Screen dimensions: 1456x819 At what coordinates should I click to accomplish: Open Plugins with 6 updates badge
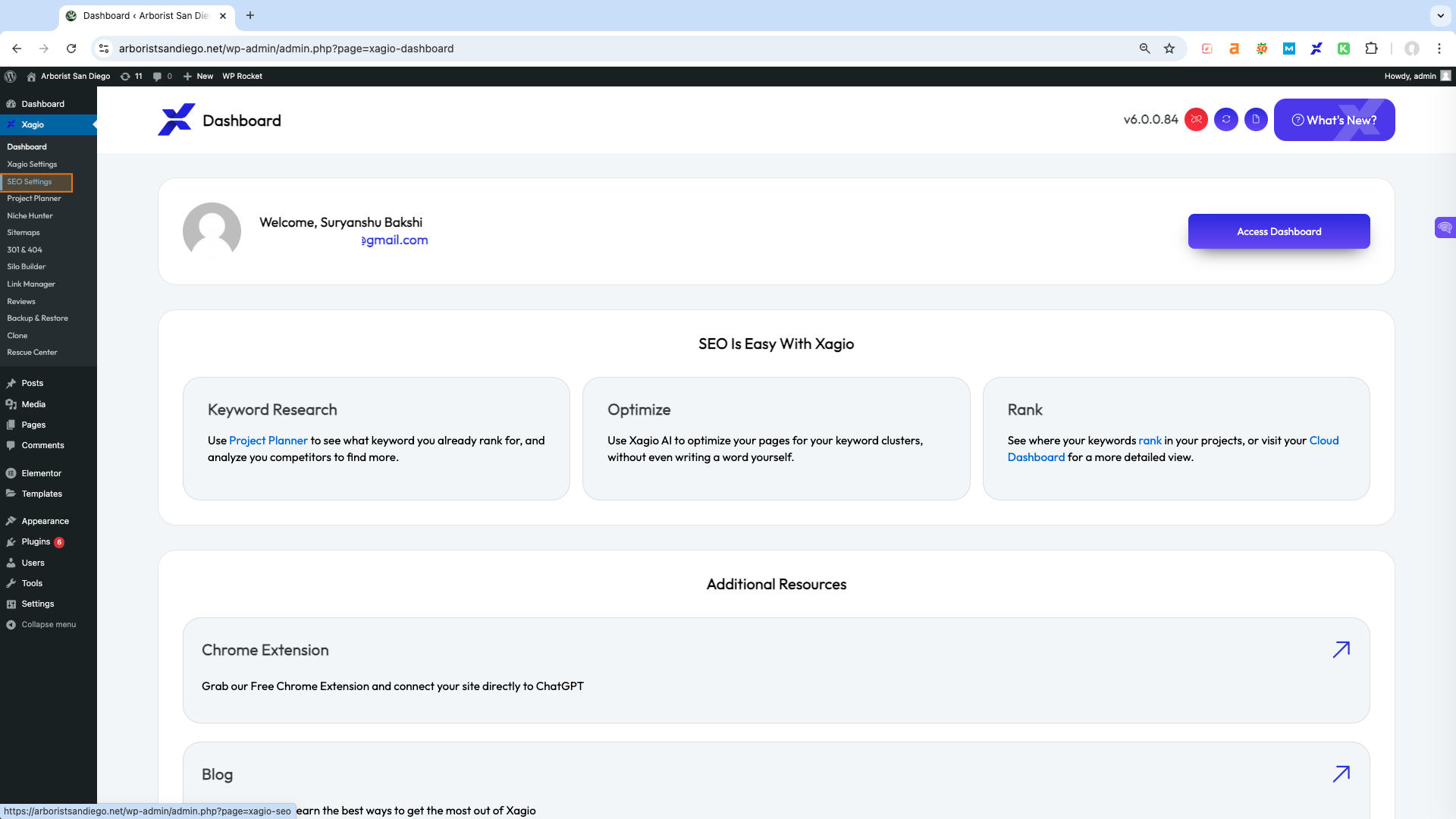click(x=36, y=542)
